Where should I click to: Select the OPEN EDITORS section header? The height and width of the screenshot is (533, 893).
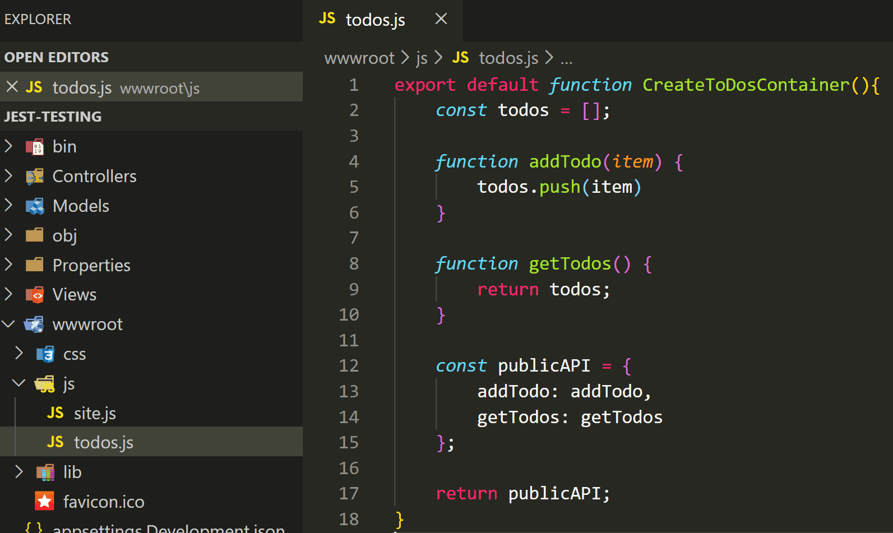151,57
